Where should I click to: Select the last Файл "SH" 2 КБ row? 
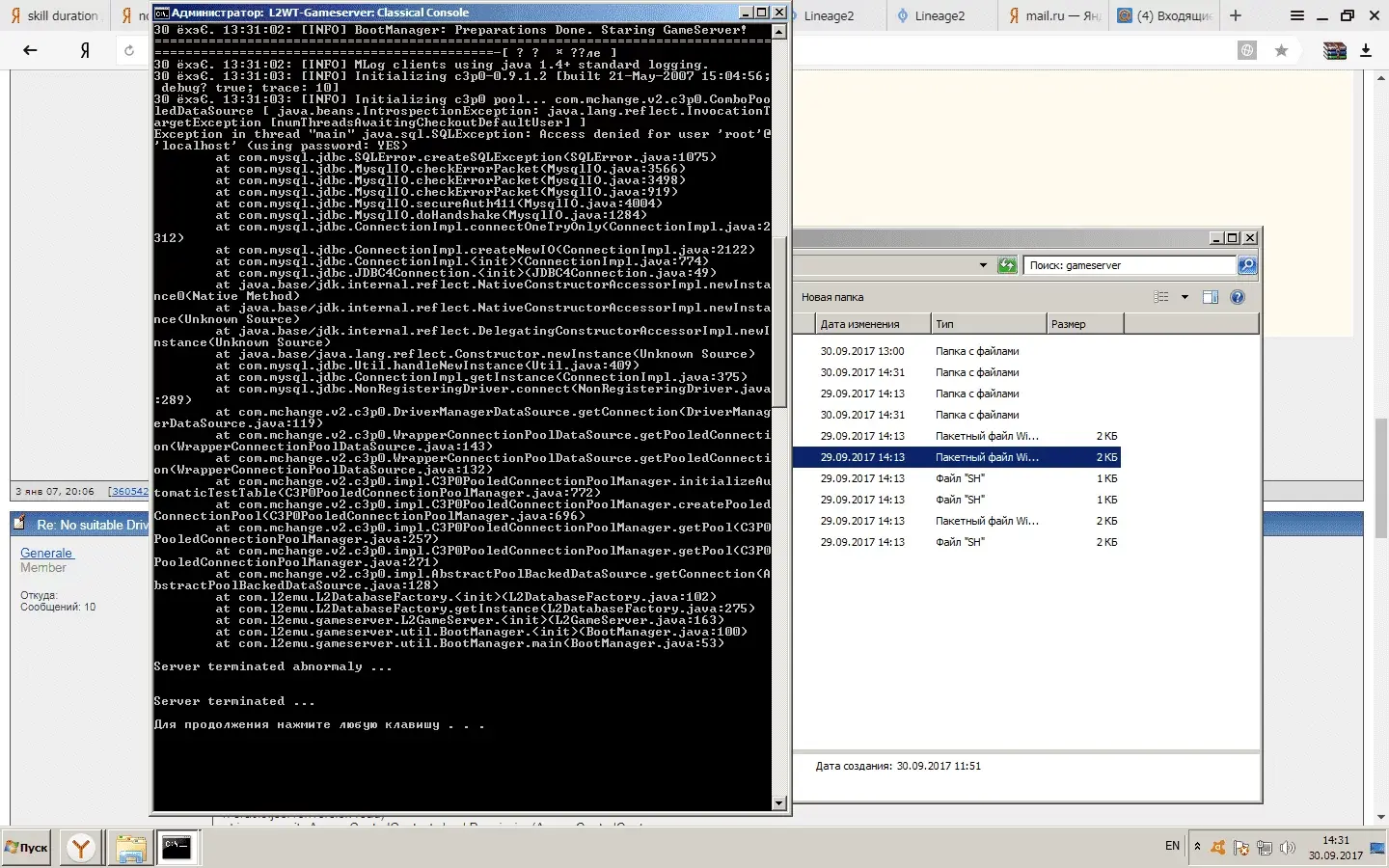[957, 542]
